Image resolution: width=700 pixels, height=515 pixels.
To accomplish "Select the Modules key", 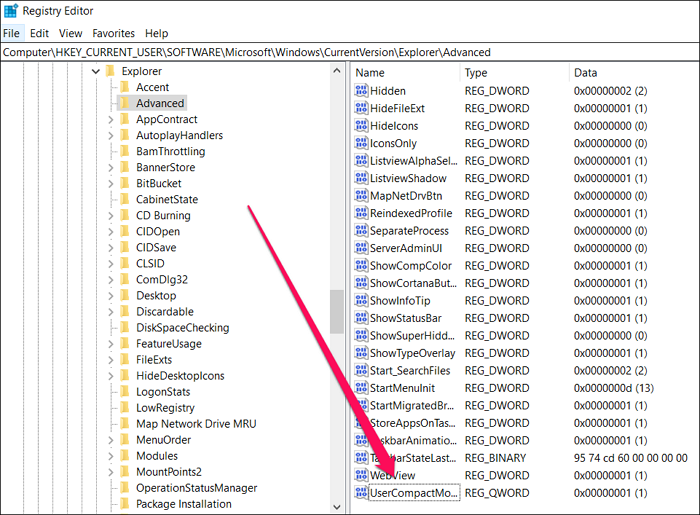I will coord(157,456).
